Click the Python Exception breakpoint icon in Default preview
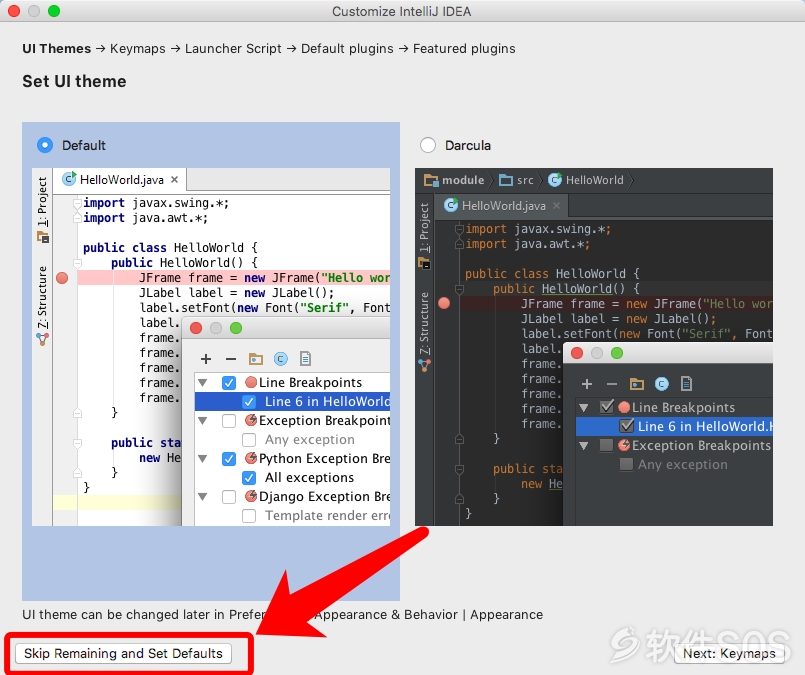 251,458
